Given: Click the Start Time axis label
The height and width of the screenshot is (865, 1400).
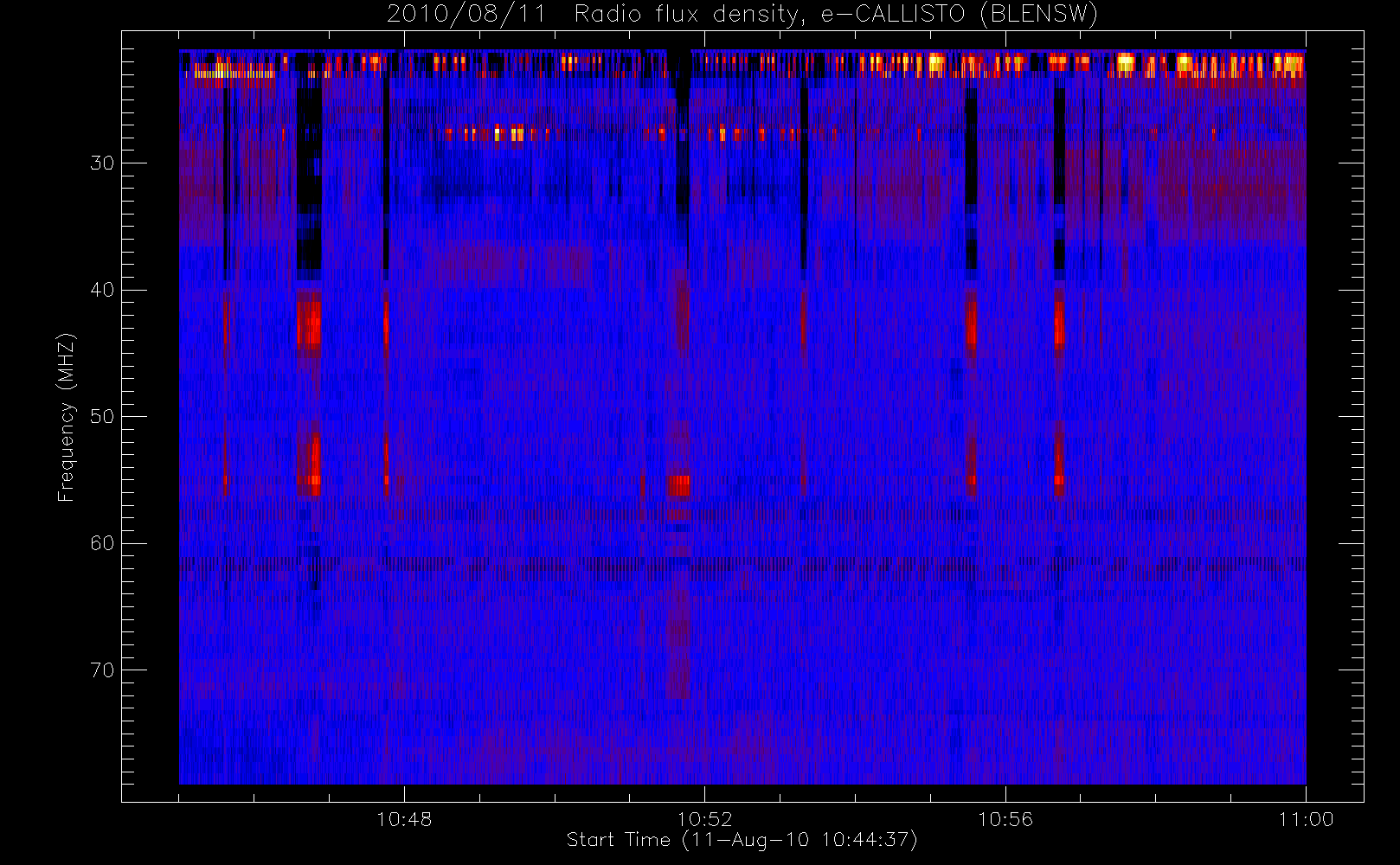Looking at the screenshot, I should 742,840.
